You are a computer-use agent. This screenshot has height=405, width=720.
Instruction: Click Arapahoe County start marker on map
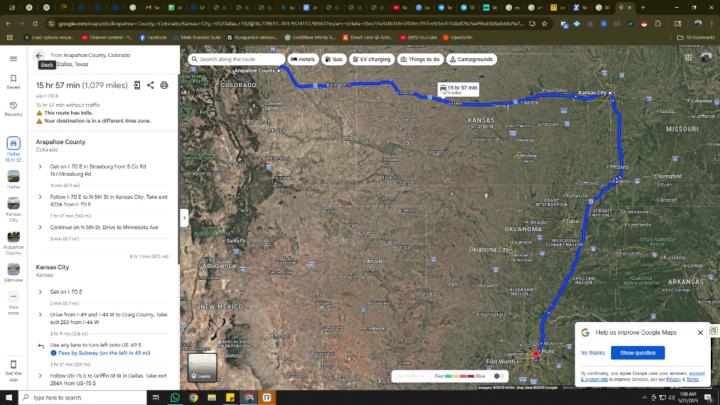tap(279, 71)
